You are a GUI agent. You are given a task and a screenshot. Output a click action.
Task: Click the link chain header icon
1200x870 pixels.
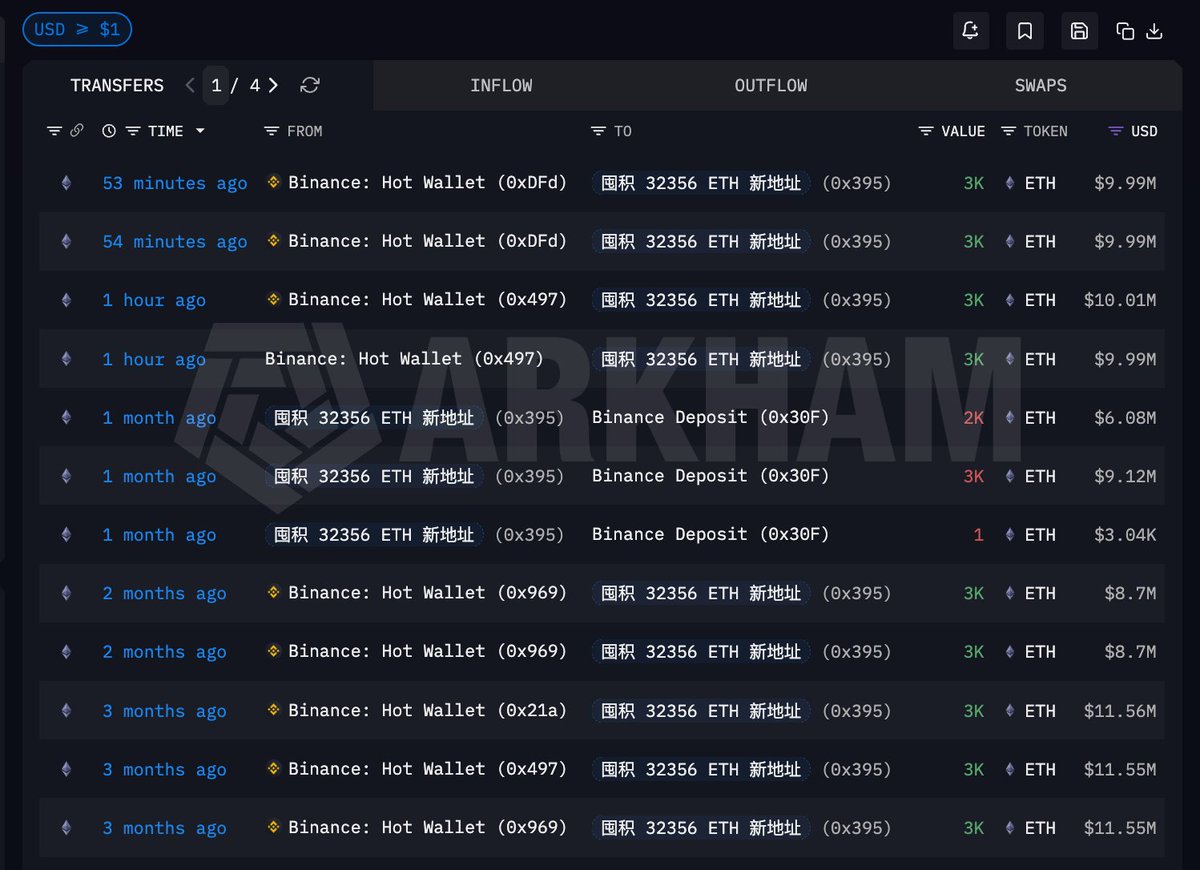click(x=77, y=131)
